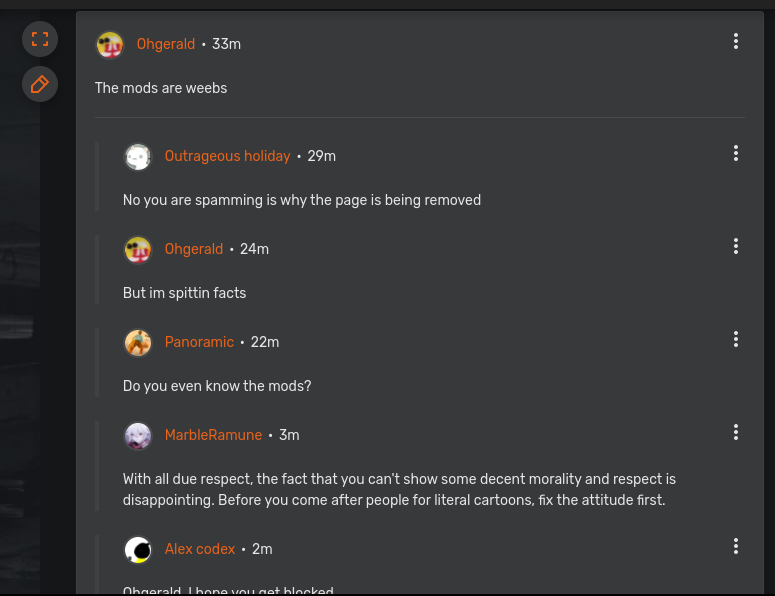Open three-dot menu on Outrageous holiday's comment

736,153
